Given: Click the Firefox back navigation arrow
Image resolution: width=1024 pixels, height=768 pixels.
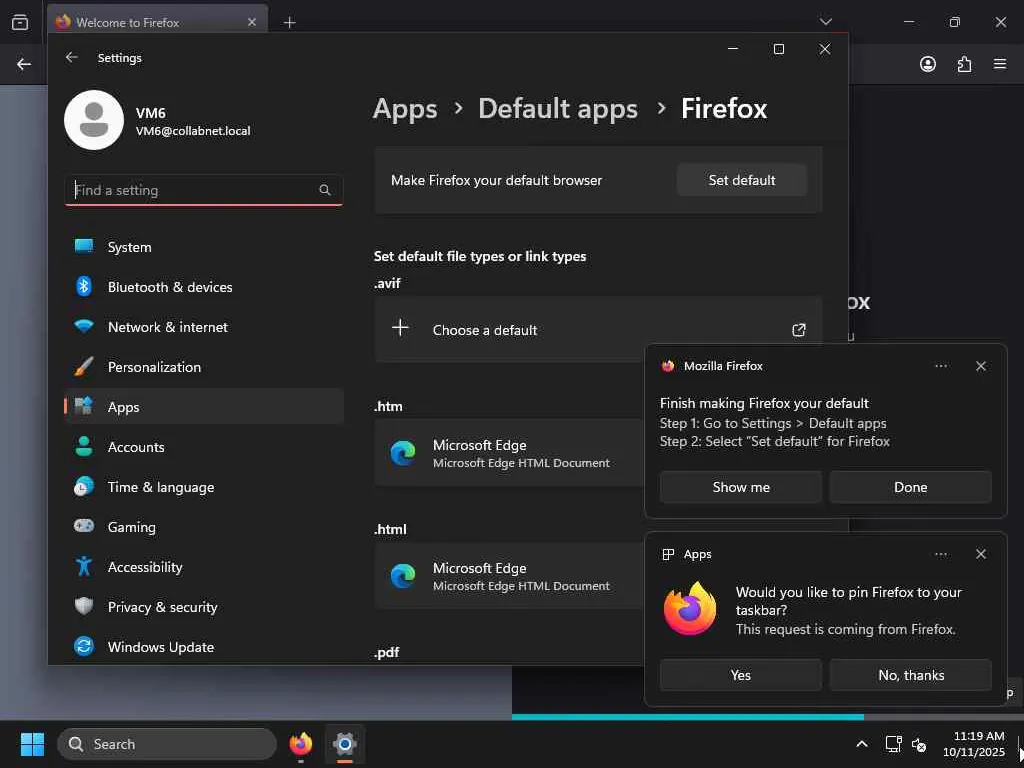Looking at the screenshot, I should coord(24,64).
